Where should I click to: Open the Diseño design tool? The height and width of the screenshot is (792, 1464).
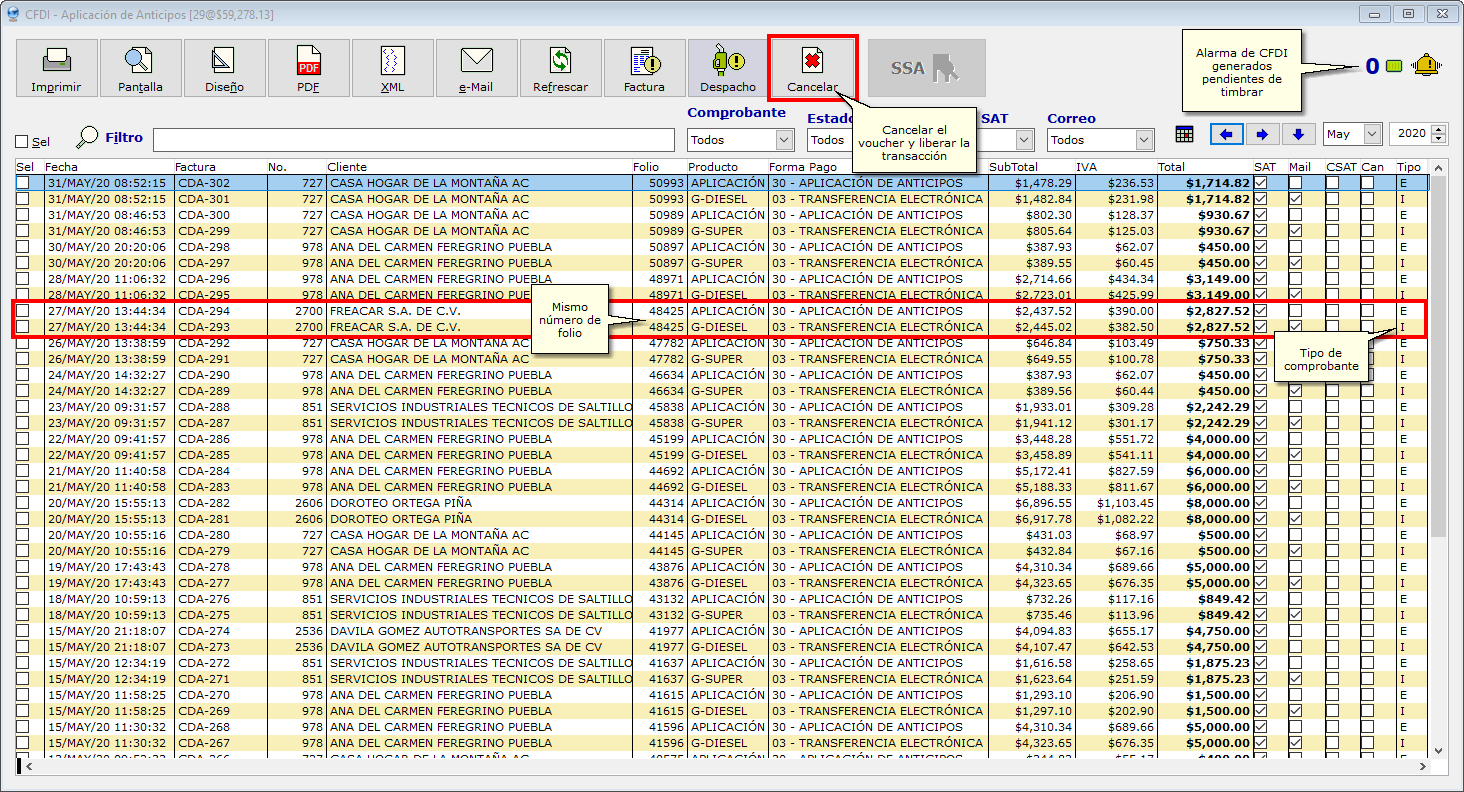tap(224, 68)
